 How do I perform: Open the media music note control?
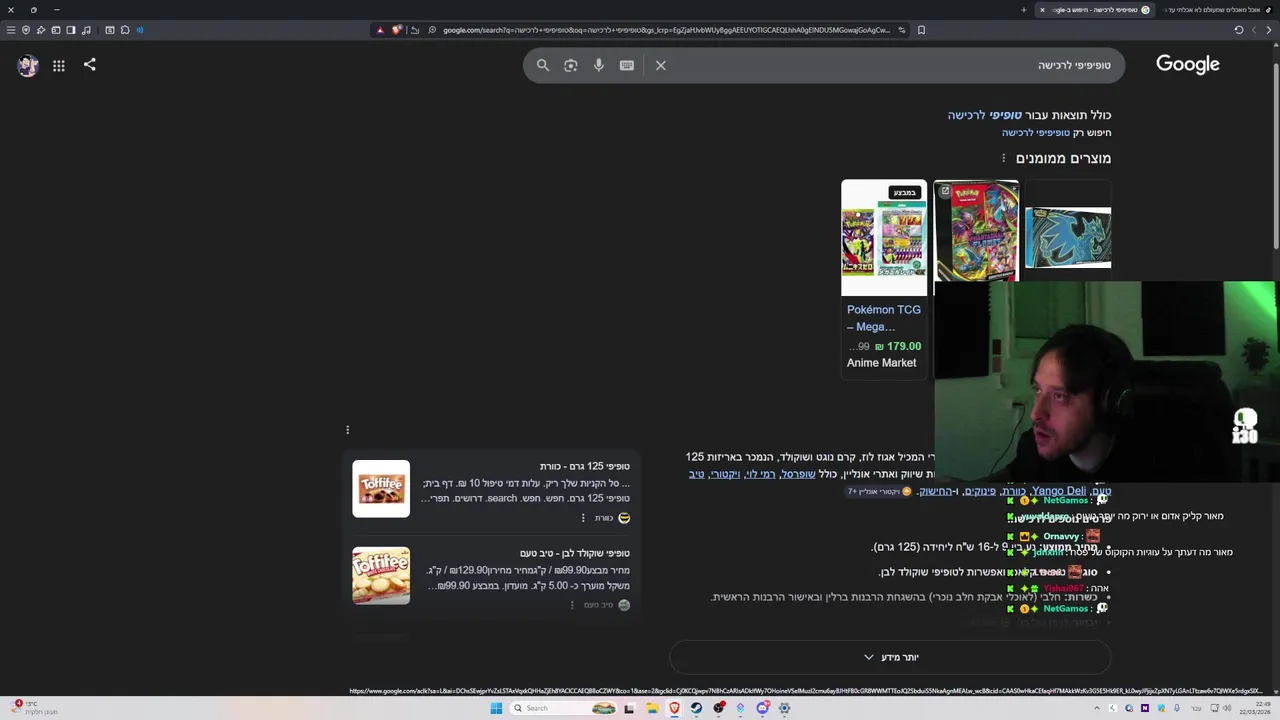[86, 30]
